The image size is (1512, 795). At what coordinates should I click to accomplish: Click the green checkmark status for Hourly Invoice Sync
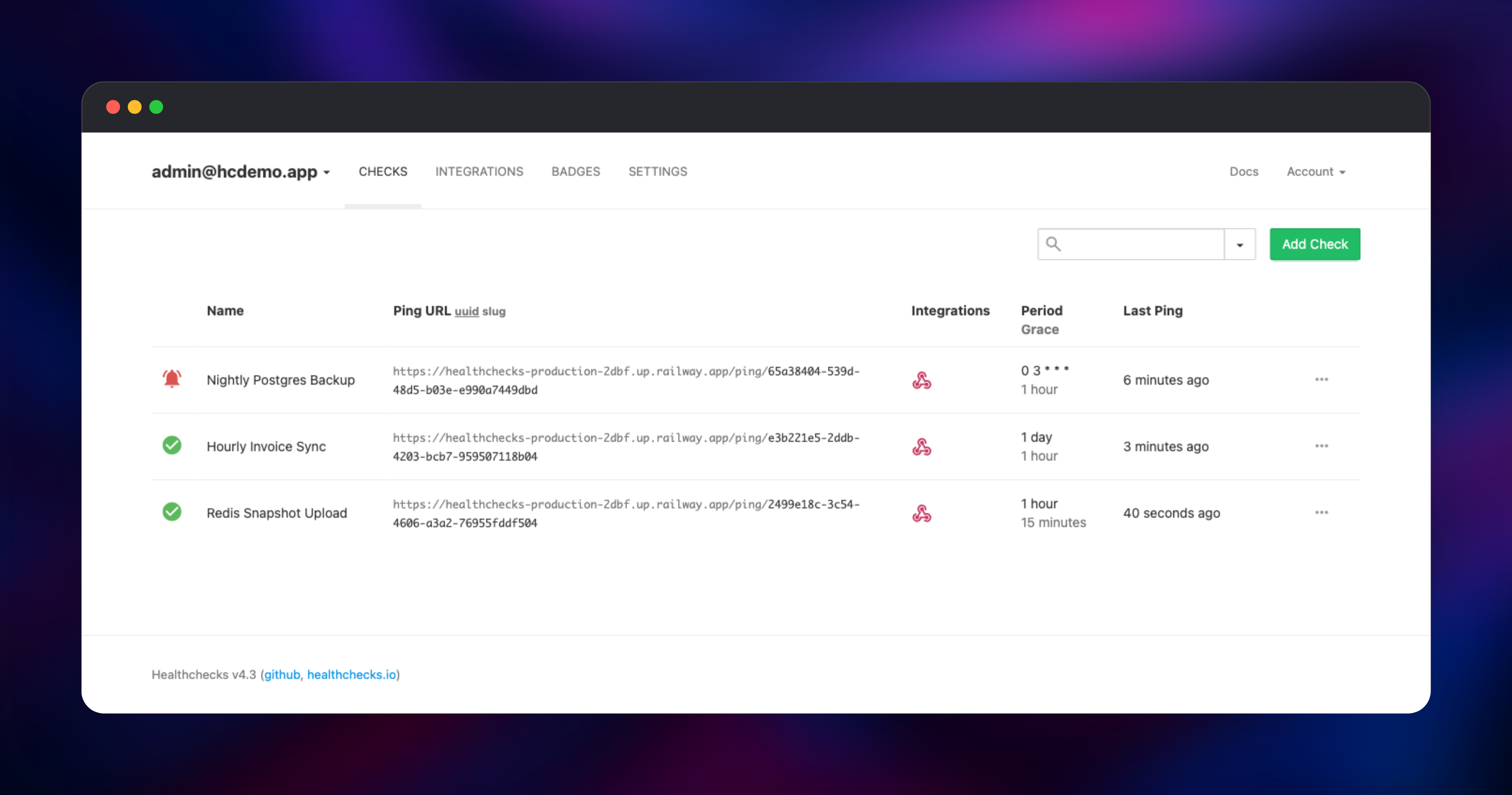172,446
